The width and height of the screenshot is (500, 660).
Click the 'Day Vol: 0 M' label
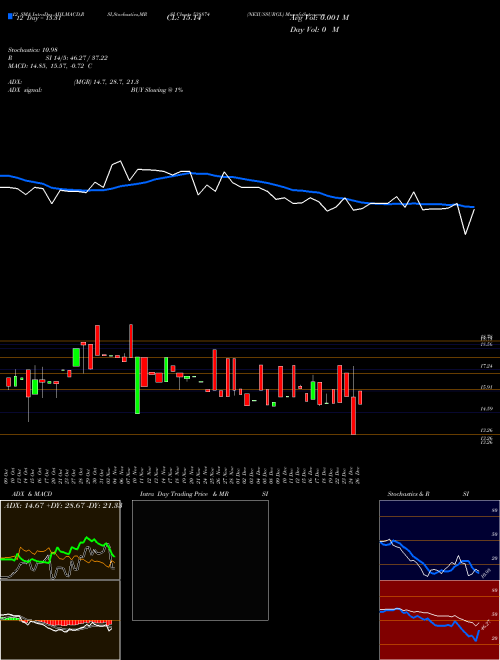coord(314,30)
